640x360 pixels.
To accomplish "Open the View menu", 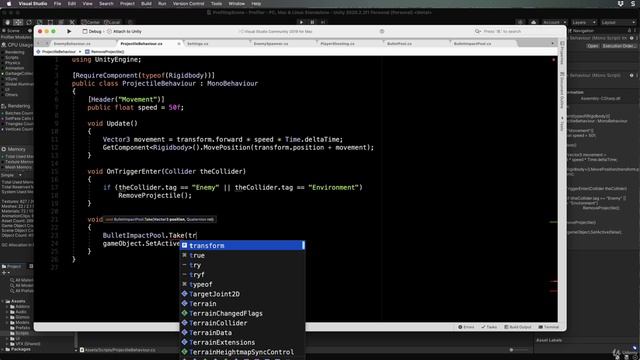I will [x=87, y=4].
